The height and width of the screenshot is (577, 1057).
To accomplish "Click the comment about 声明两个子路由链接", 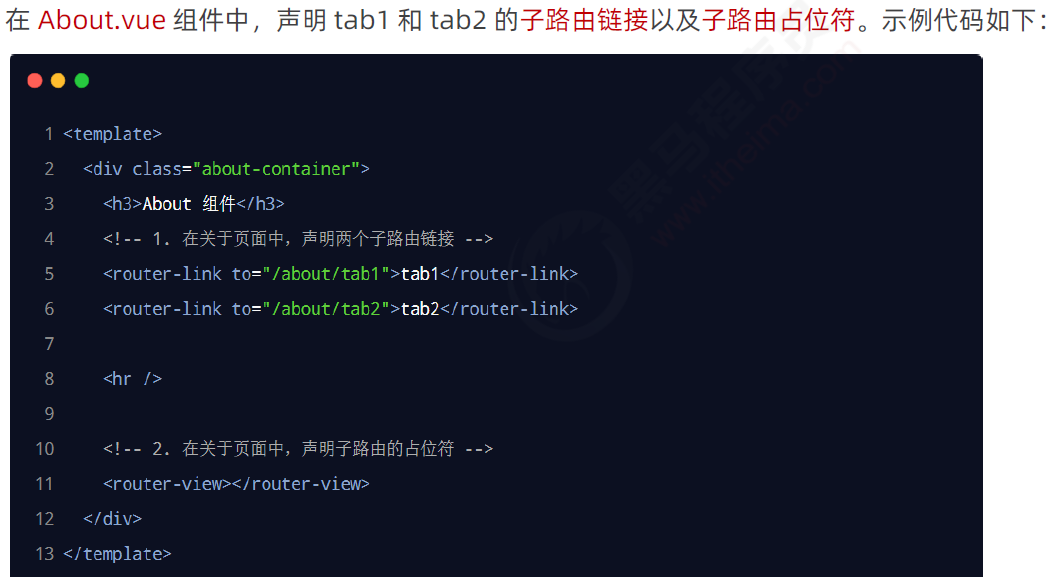I will click(x=298, y=239).
